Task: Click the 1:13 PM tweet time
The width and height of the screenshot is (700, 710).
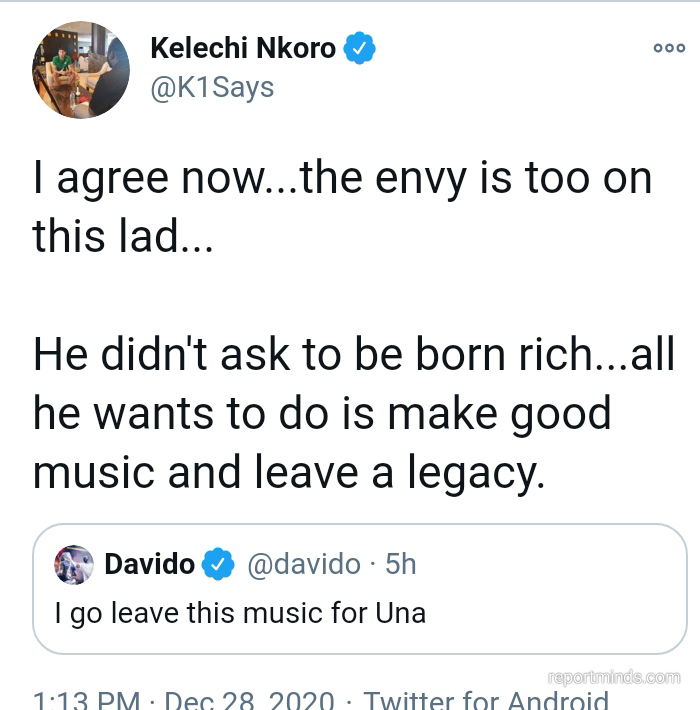Action: click(86, 700)
